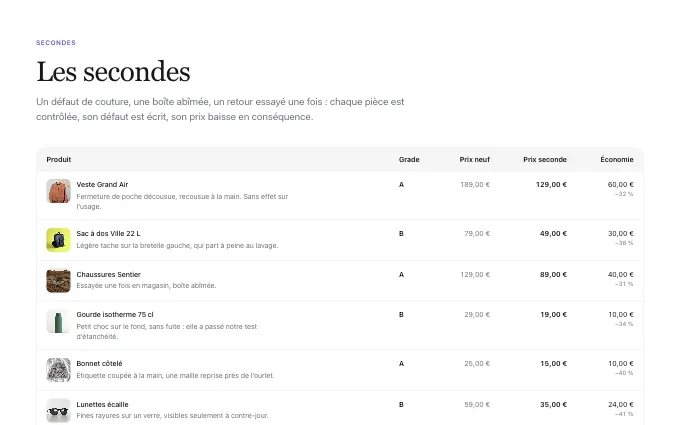This screenshot has width=680, height=425.
Task: Click the SECONDES section label
Action: [56, 42]
